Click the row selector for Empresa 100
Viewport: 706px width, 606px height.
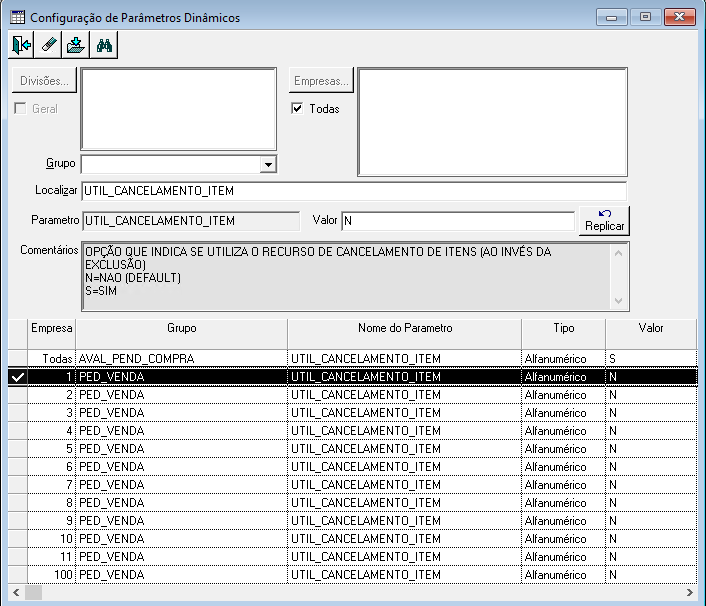pyautogui.click(x=18, y=575)
